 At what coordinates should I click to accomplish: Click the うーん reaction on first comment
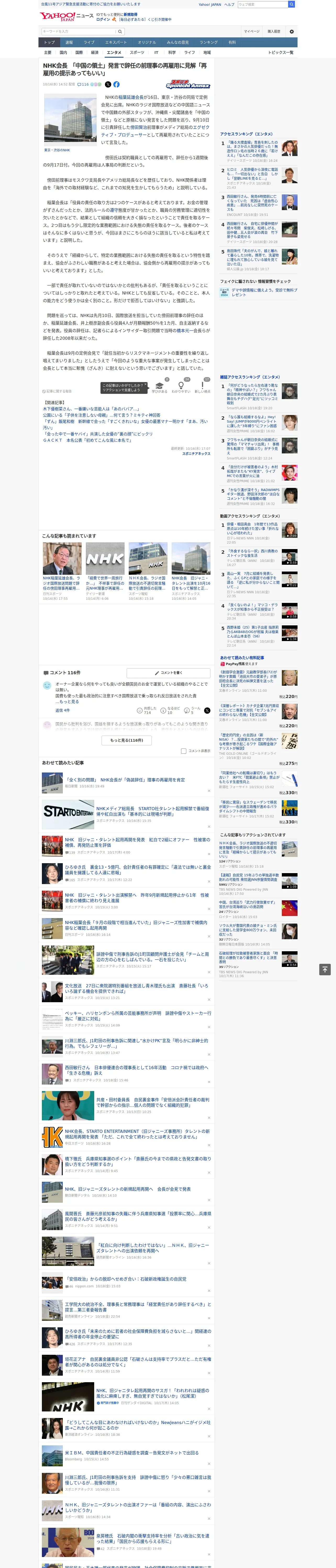193,710
